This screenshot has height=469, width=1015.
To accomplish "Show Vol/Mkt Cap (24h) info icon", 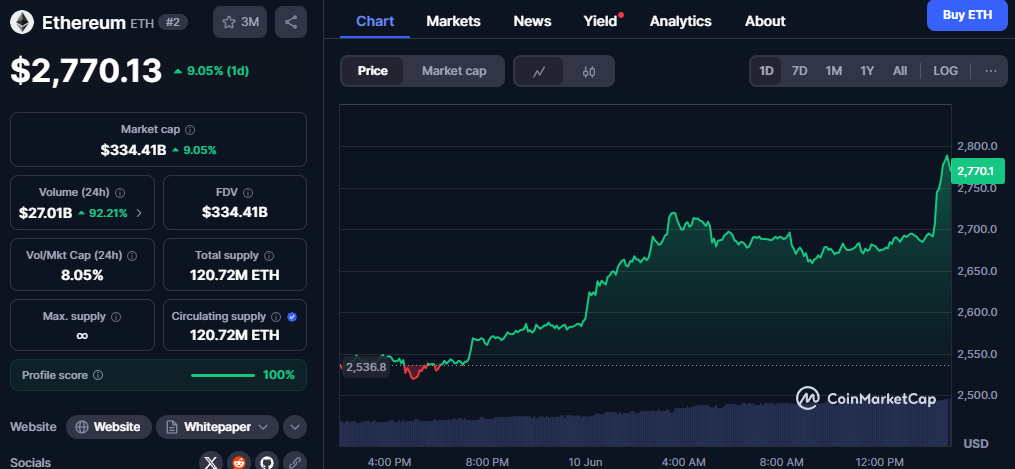I will [132, 256].
